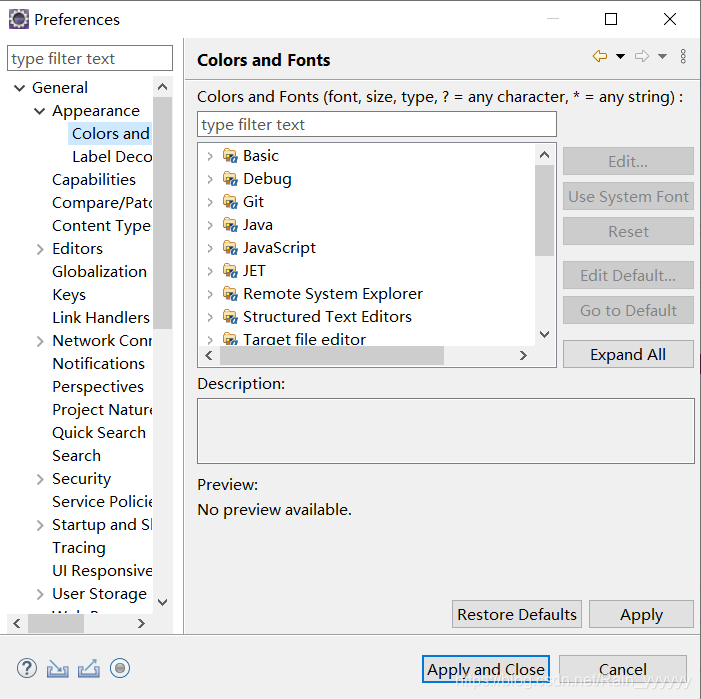Click the Git category folder icon

230,202
